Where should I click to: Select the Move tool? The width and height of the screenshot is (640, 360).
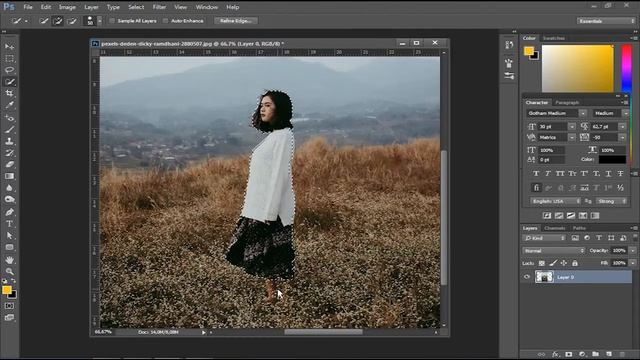coord(9,47)
